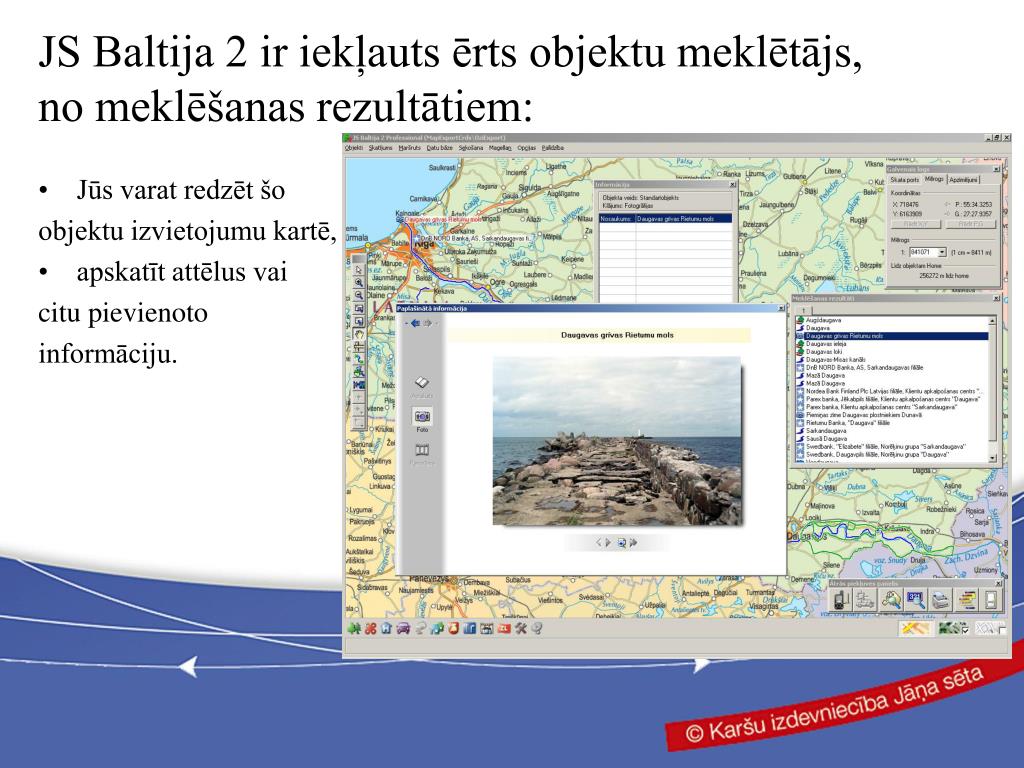Select tab 1 in search results panel

click(804, 310)
